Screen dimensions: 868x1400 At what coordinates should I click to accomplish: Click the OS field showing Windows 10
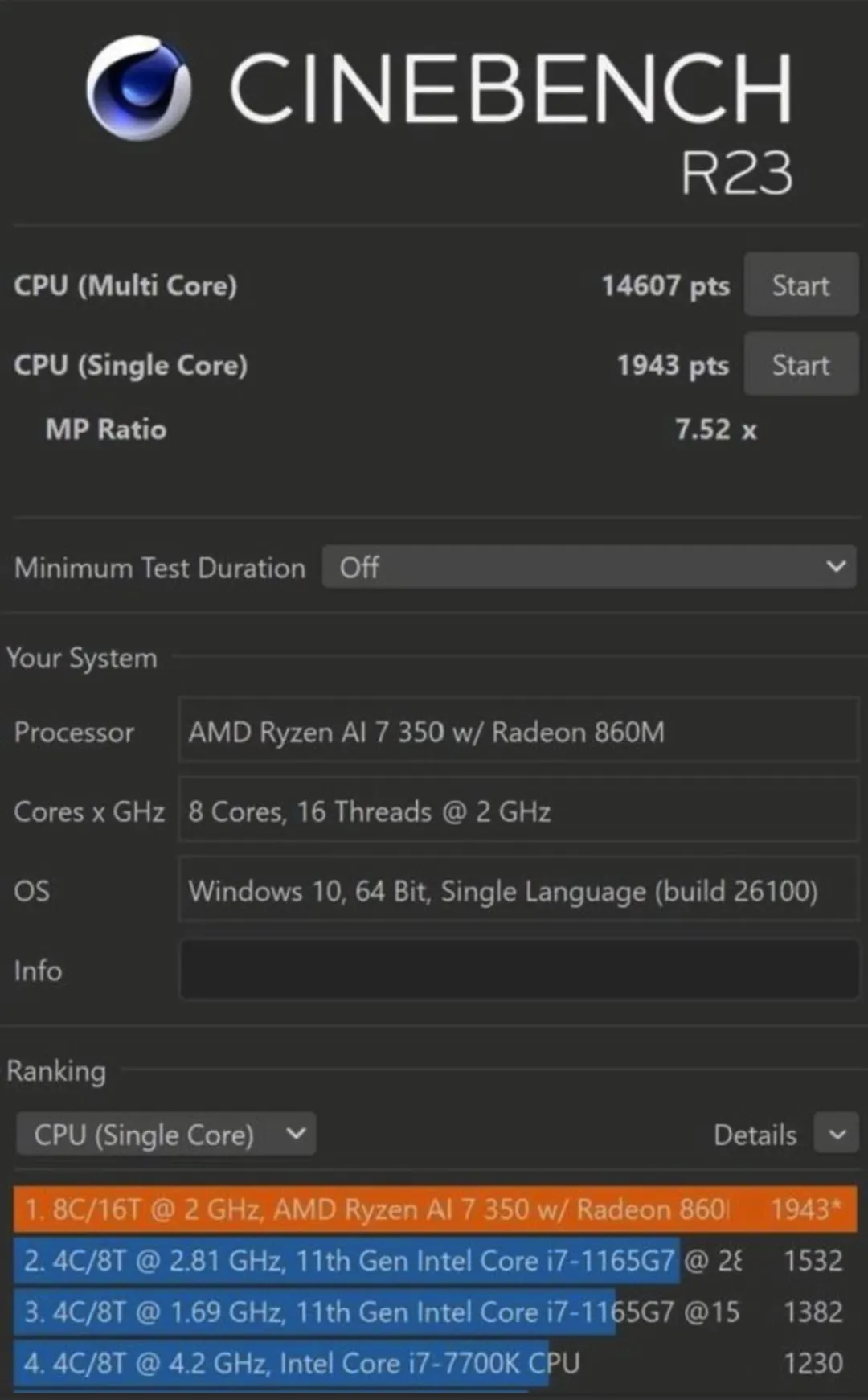tap(519, 890)
